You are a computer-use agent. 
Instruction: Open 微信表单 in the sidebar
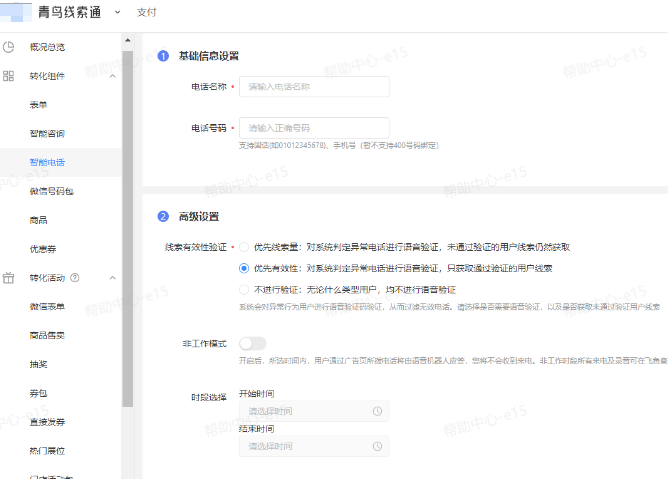[47, 307]
